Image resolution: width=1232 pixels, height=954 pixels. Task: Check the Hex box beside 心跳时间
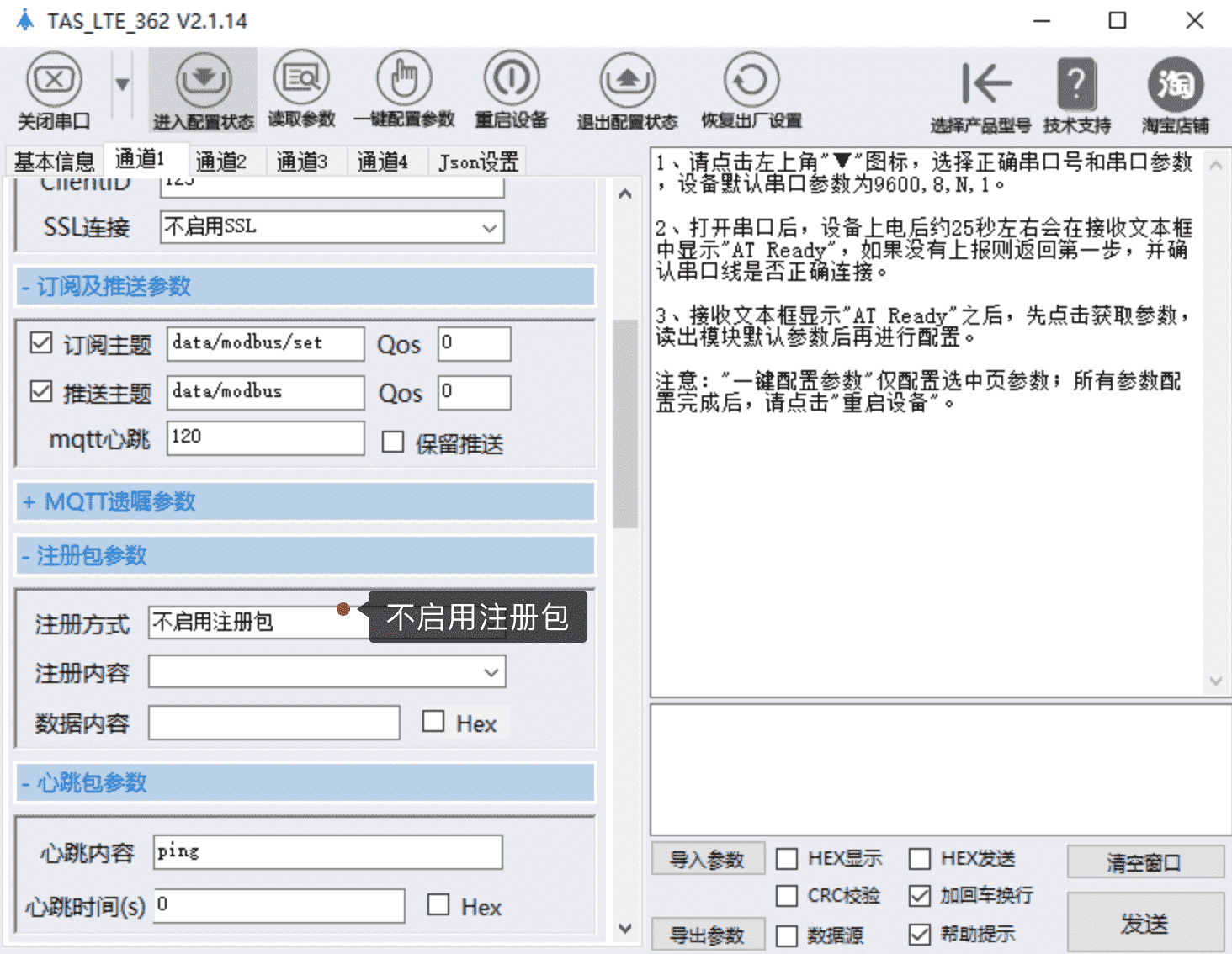438,905
